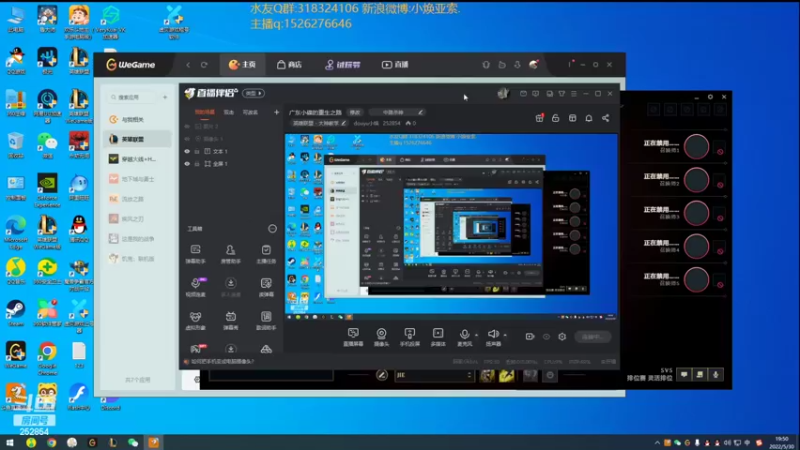Click the start streaming button

tap(593, 337)
